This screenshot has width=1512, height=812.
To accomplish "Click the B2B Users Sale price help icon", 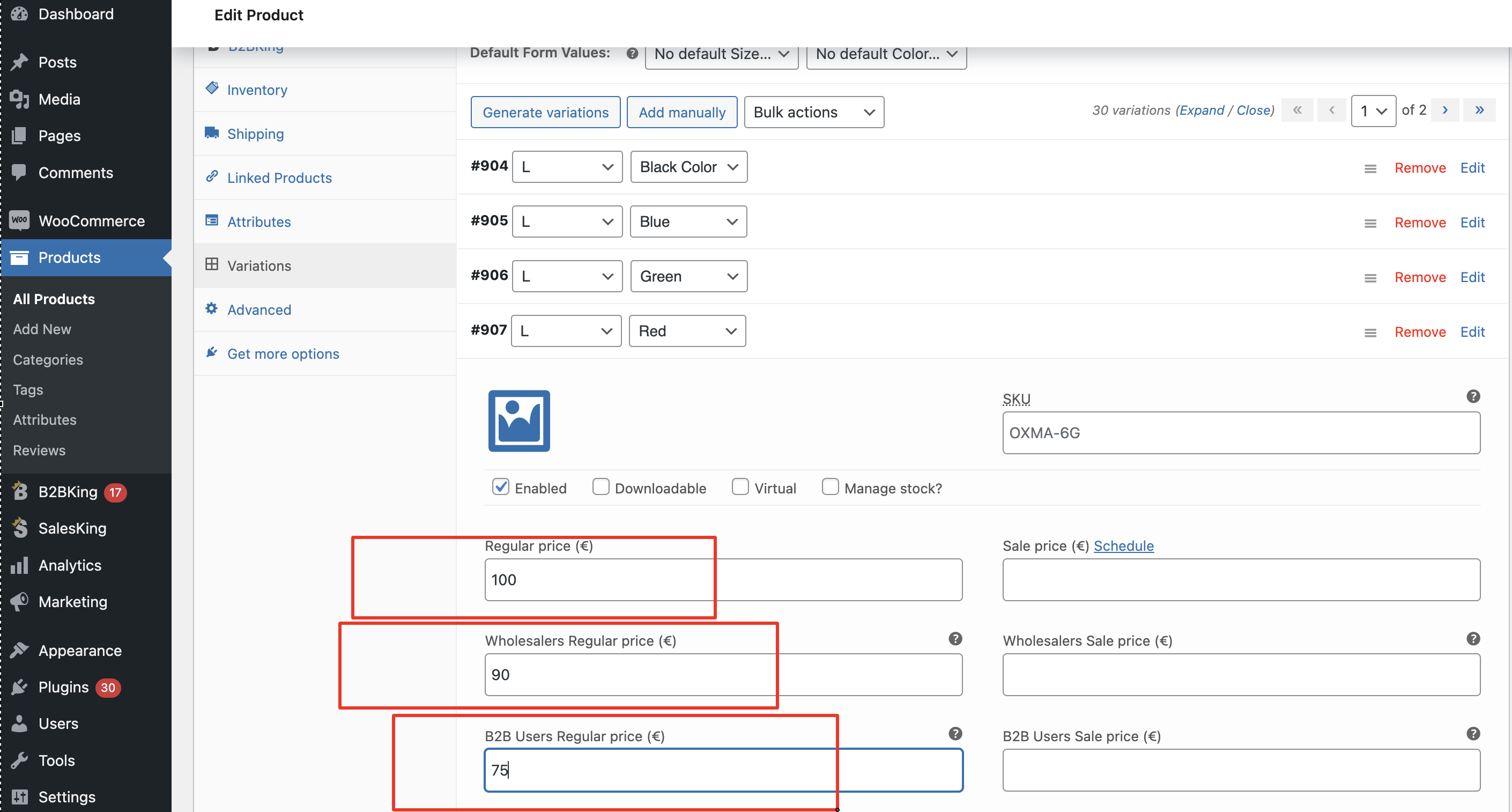I will [x=1473, y=734].
